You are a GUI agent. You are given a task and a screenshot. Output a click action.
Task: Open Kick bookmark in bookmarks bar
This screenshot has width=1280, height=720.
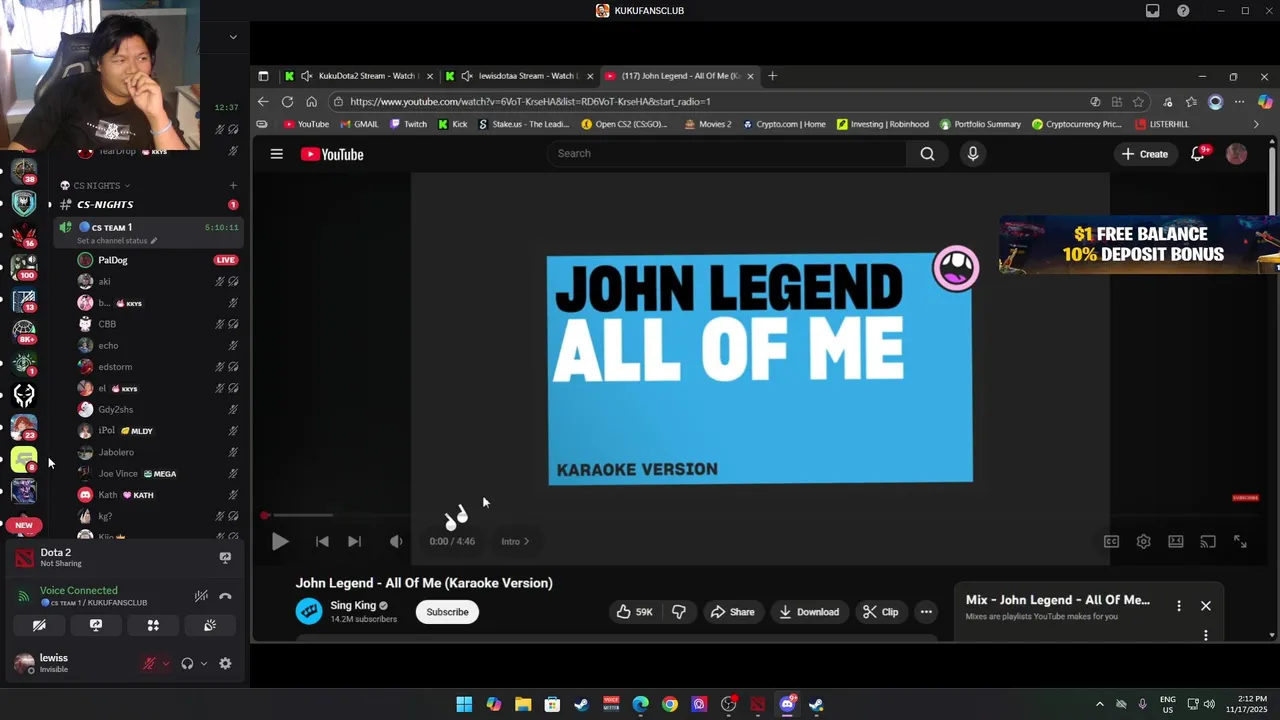[453, 124]
